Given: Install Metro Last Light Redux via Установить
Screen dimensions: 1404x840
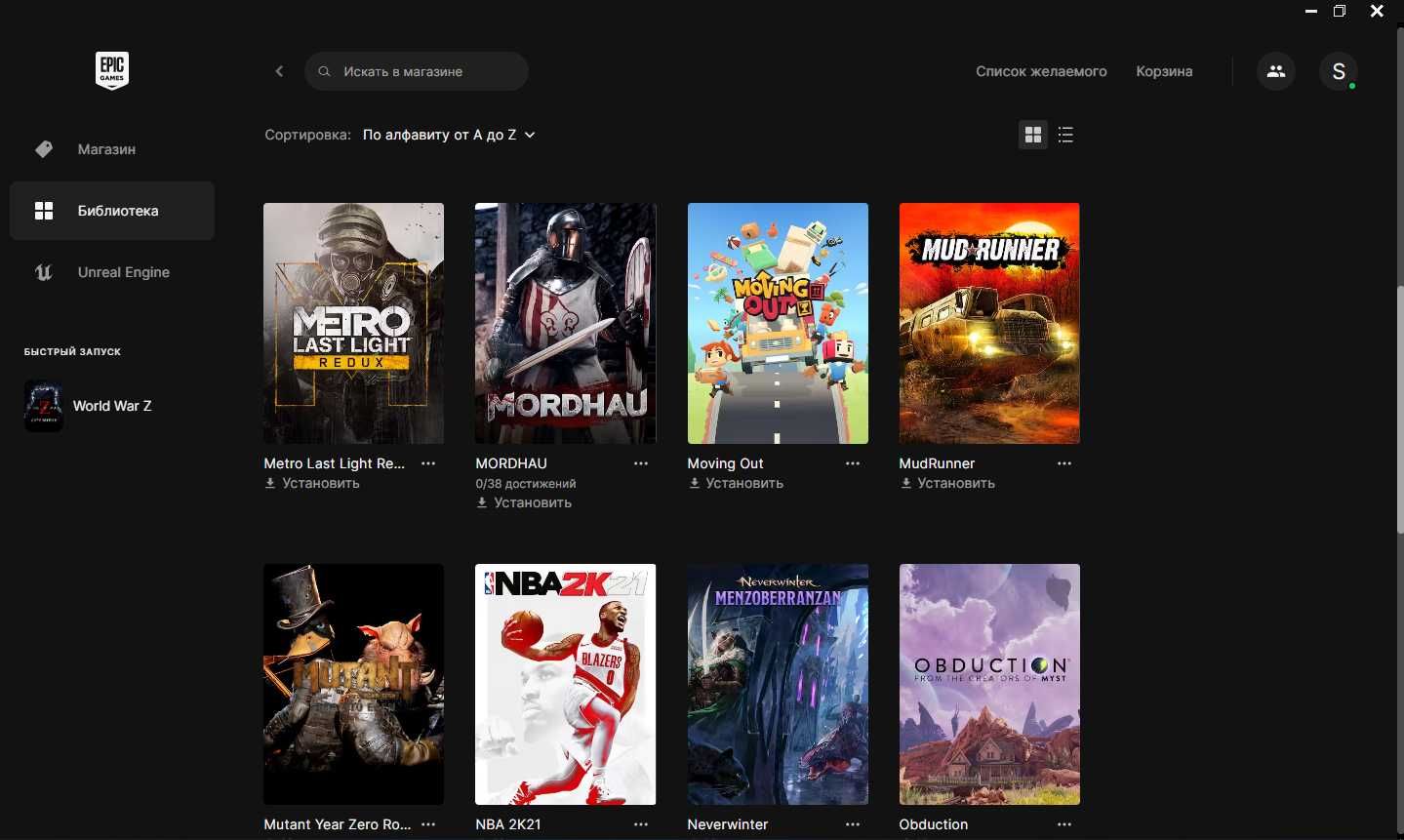Looking at the screenshot, I should pos(312,483).
